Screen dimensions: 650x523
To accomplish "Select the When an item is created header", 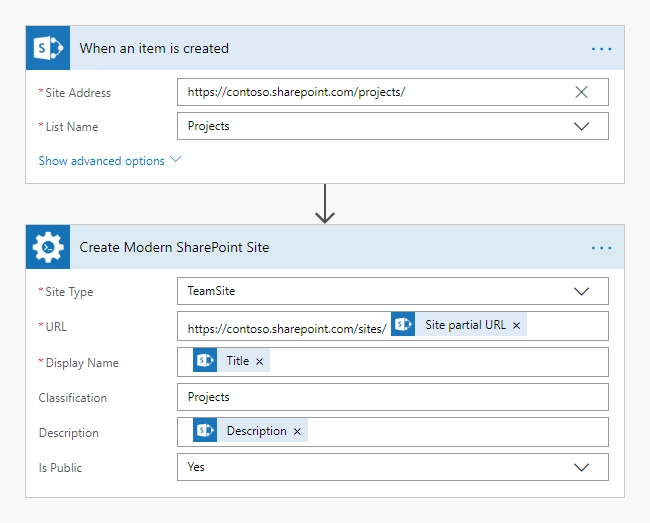I will [325, 48].
